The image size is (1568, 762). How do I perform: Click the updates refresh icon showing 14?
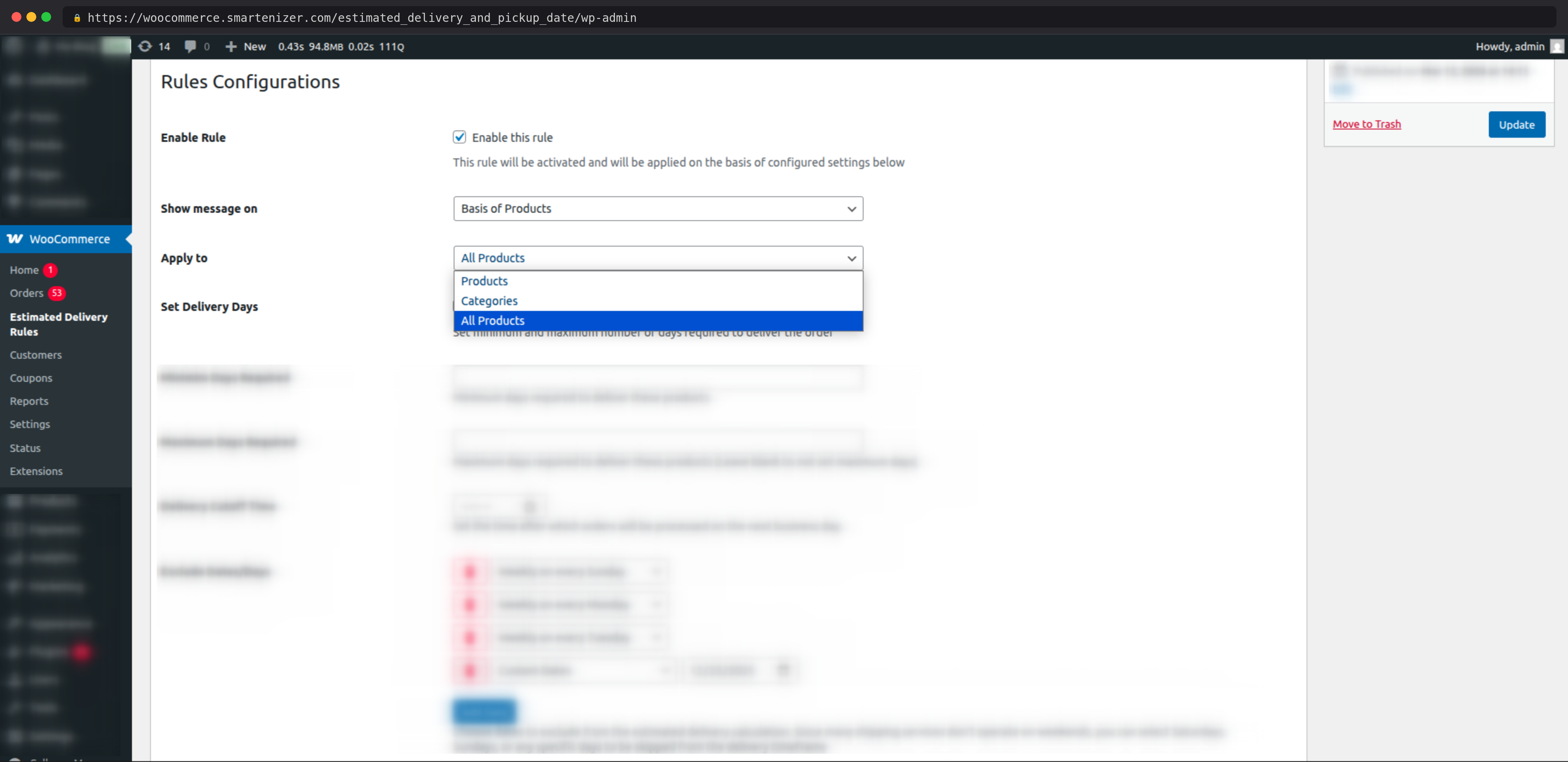click(145, 46)
